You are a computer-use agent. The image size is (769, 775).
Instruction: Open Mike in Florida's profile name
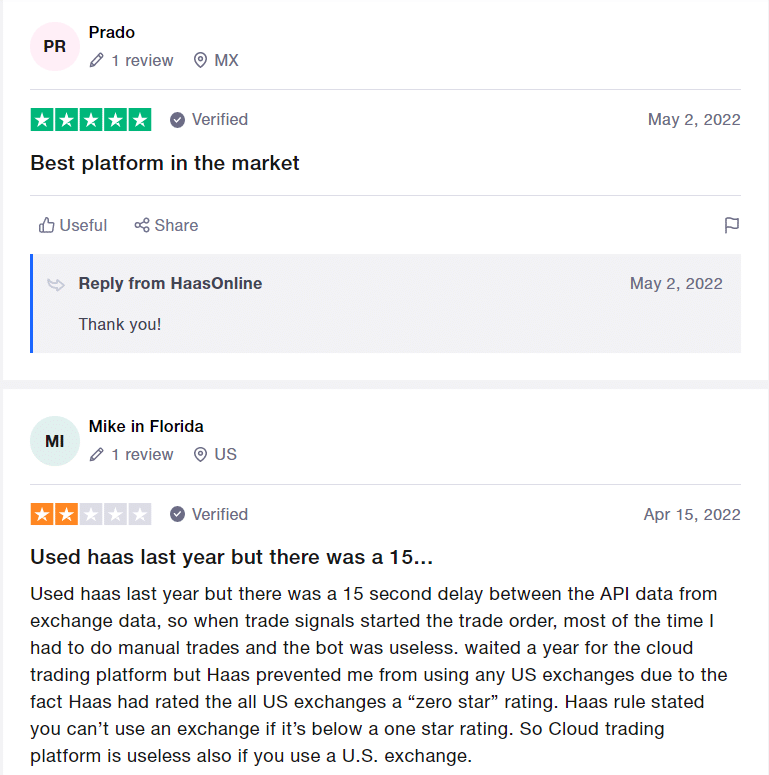(x=146, y=426)
